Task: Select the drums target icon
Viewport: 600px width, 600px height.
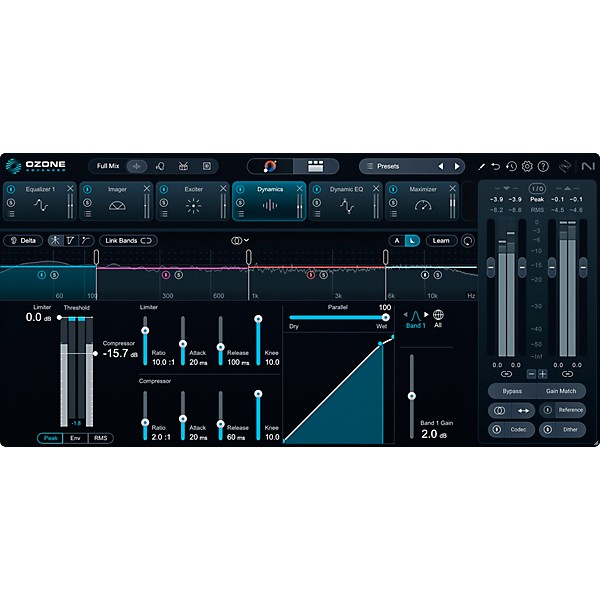Action: point(184,166)
